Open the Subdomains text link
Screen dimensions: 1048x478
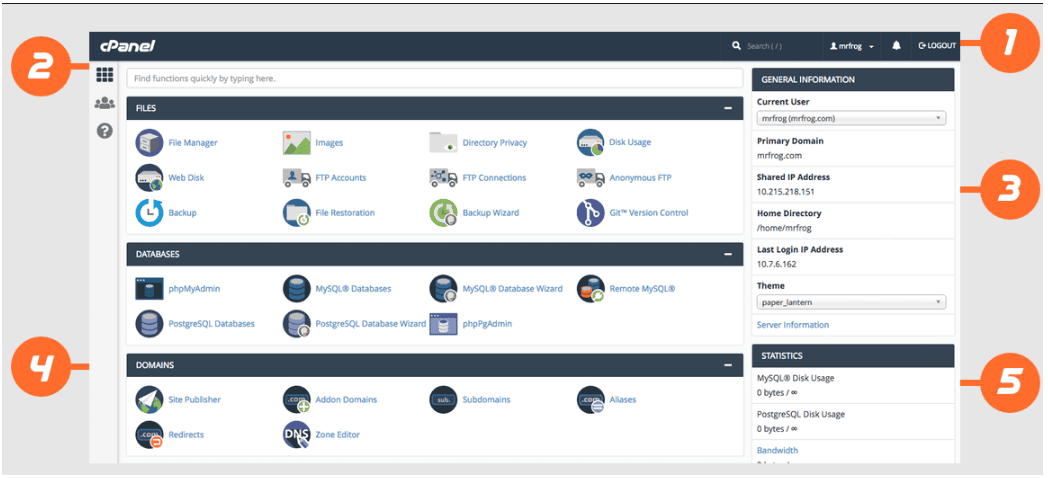coord(487,400)
